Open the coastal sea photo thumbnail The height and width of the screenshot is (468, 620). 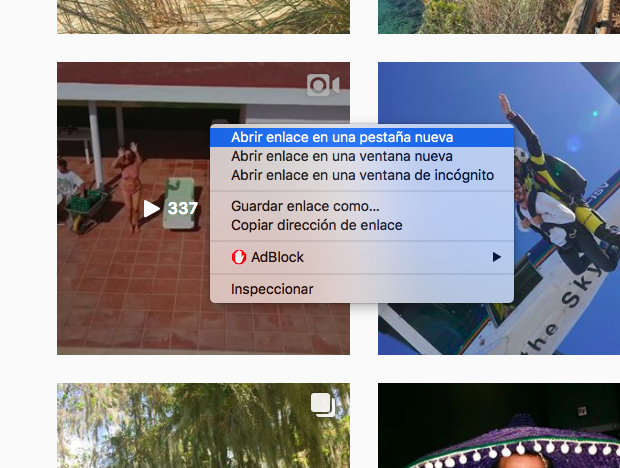tap(499, 17)
